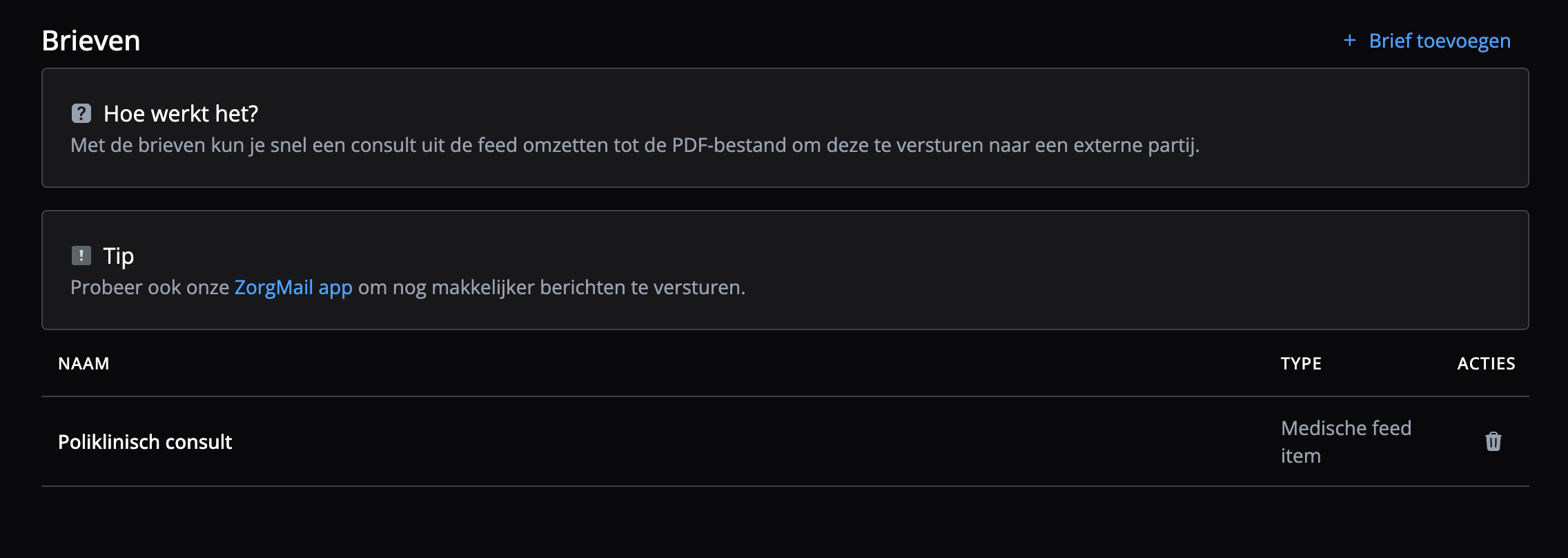This screenshot has width=1568, height=558.
Task: Click the word 'item' under Medische feed
Action: tap(1301, 456)
